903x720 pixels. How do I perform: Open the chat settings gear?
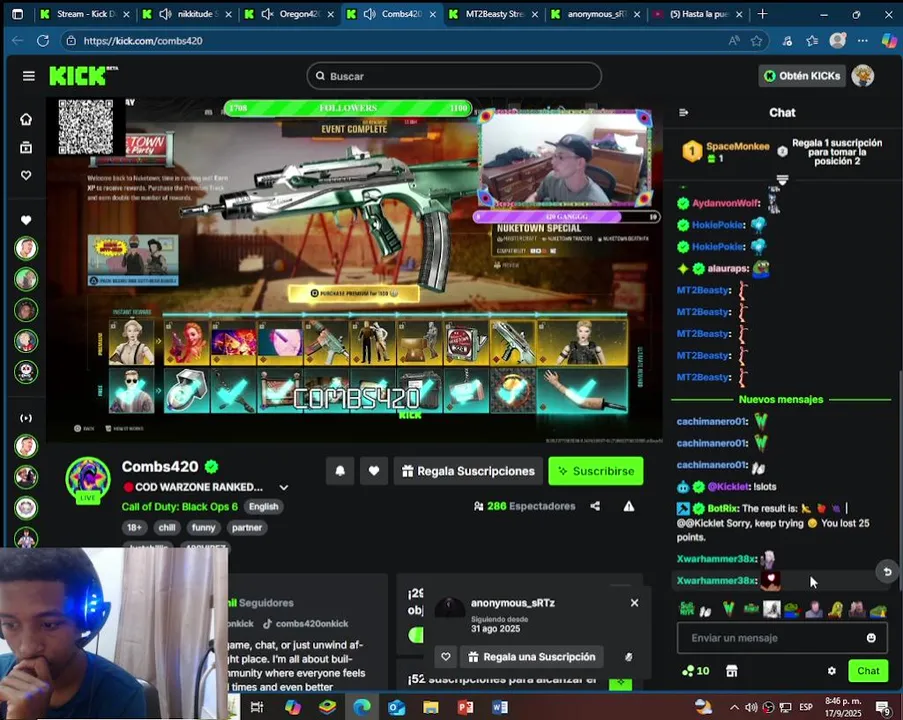[x=832, y=670]
